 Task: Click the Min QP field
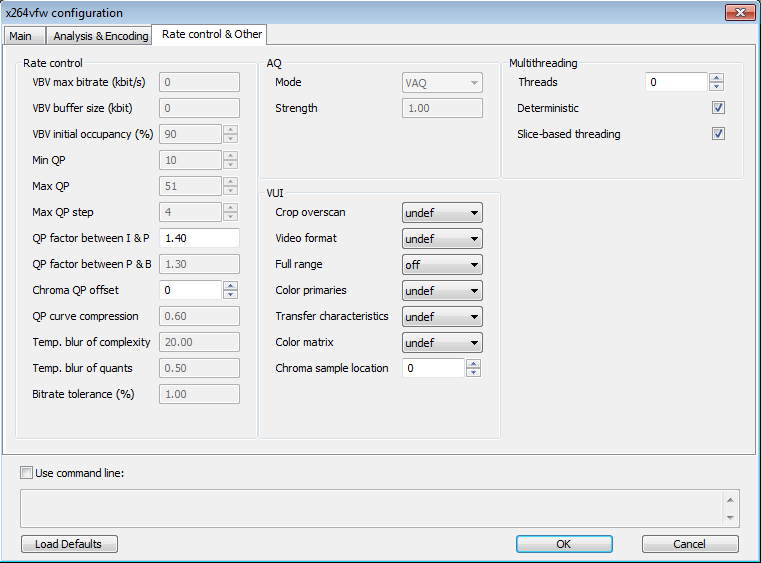(190, 160)
